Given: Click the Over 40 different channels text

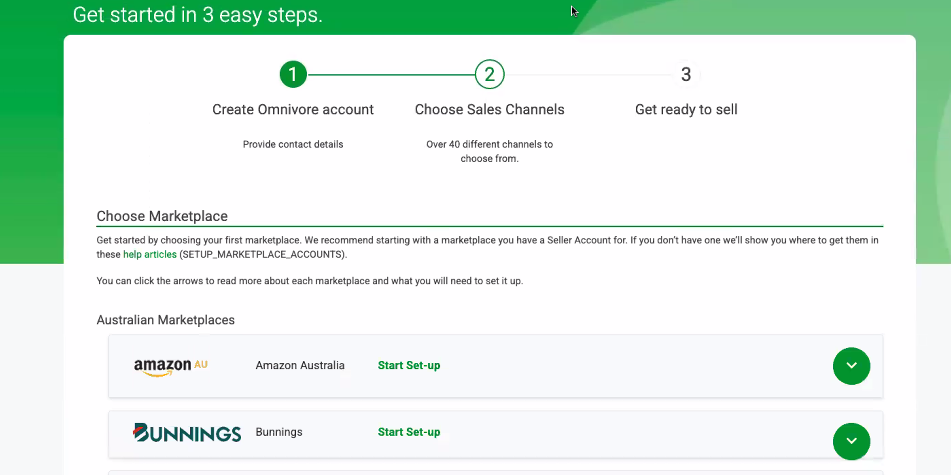Looking at the screenshot, I should click(x=489, y=152).
